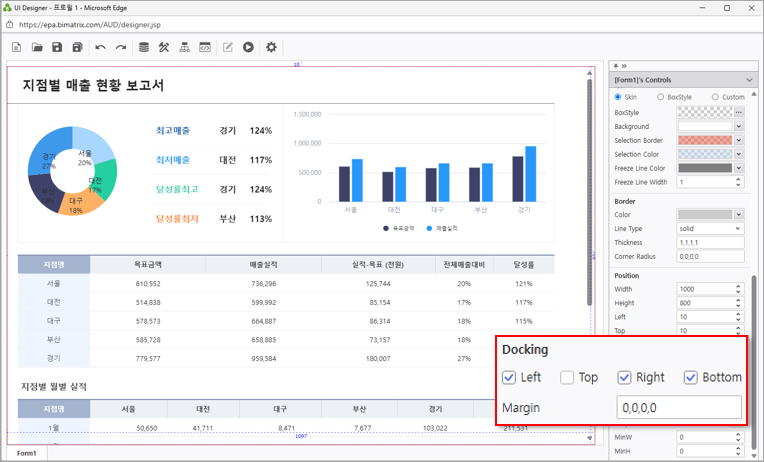This screenshot has height=462, width=764.
Task: Undo the last action
Action: [x=100, y=47]
